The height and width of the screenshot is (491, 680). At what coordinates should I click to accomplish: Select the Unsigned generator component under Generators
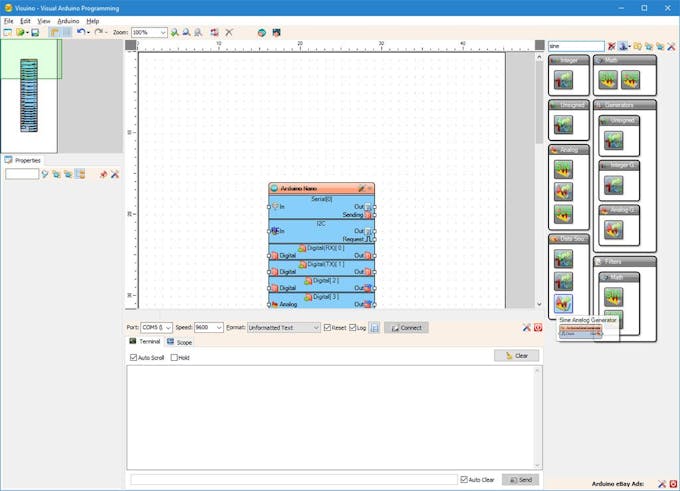(614, 141)
